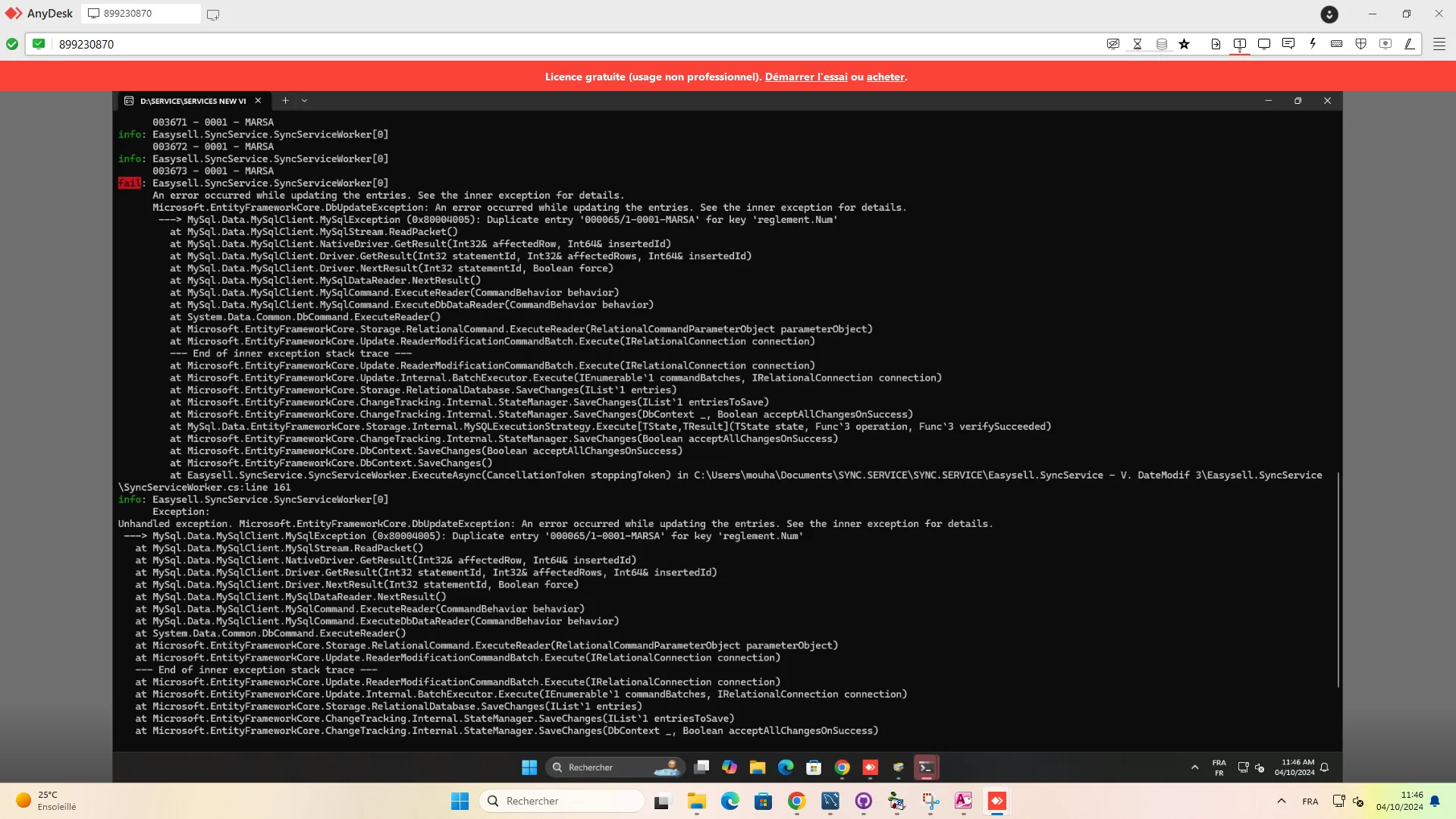
Task: Expand the local system tray chevron
Action: point(1282,802)
